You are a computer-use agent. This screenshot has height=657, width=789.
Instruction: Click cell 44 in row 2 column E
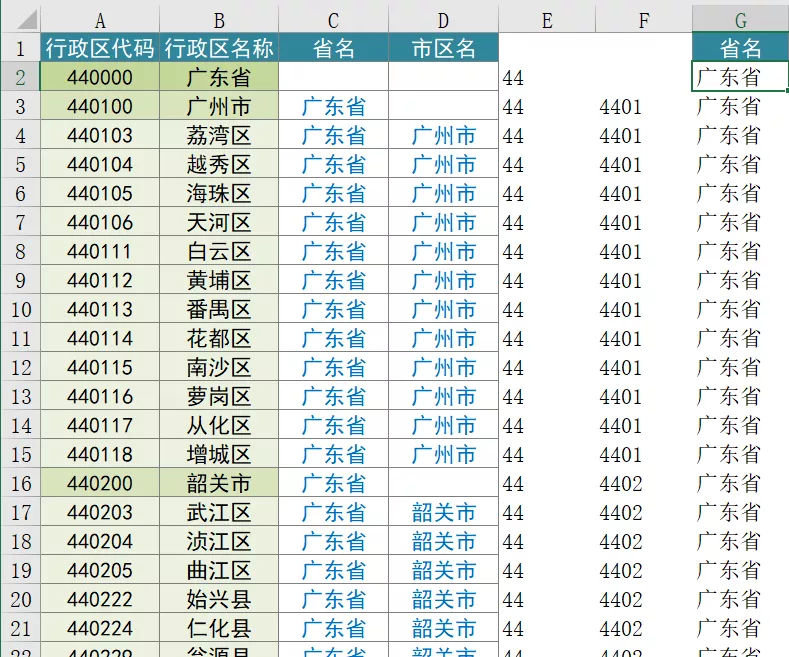click(547, 77)
